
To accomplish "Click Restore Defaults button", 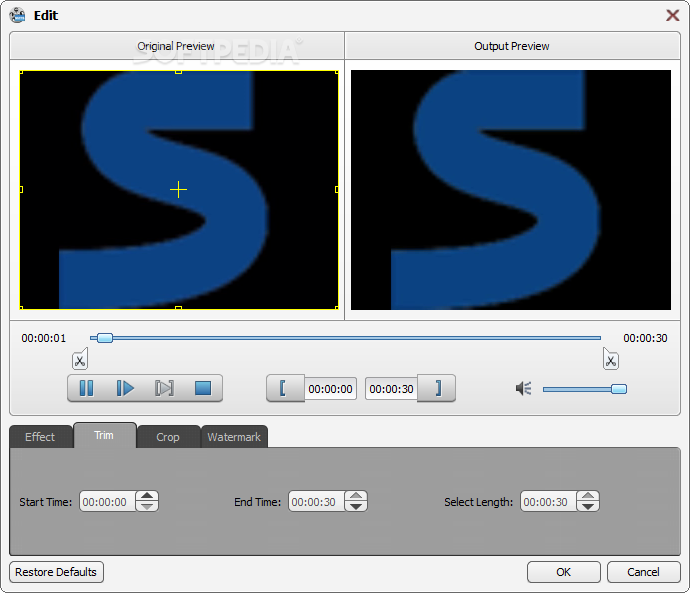I will coord(56,572).
